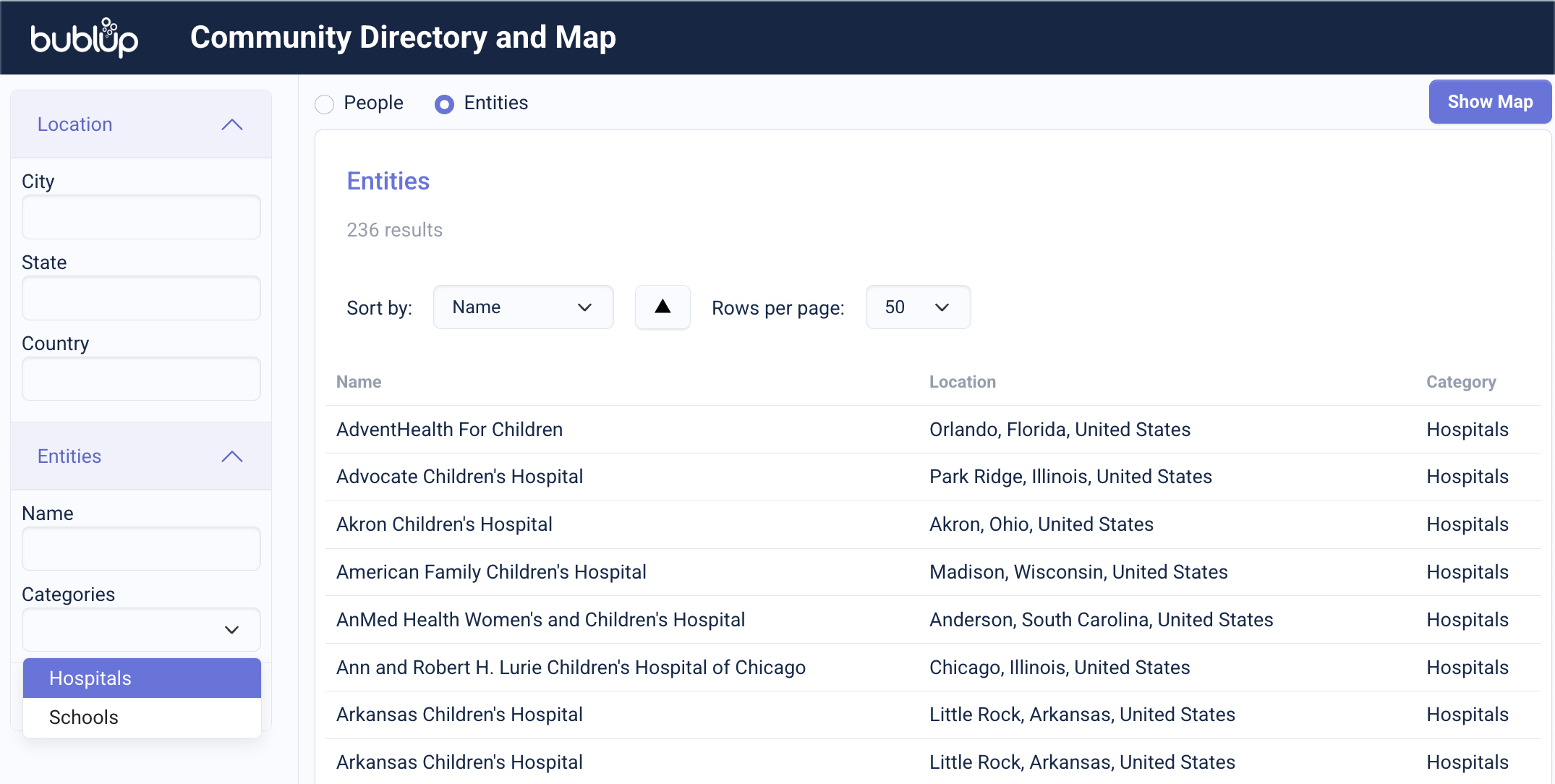Open AdventHealth For Children entry
This screenshot has height=784, width=1555.
point(449,430)
